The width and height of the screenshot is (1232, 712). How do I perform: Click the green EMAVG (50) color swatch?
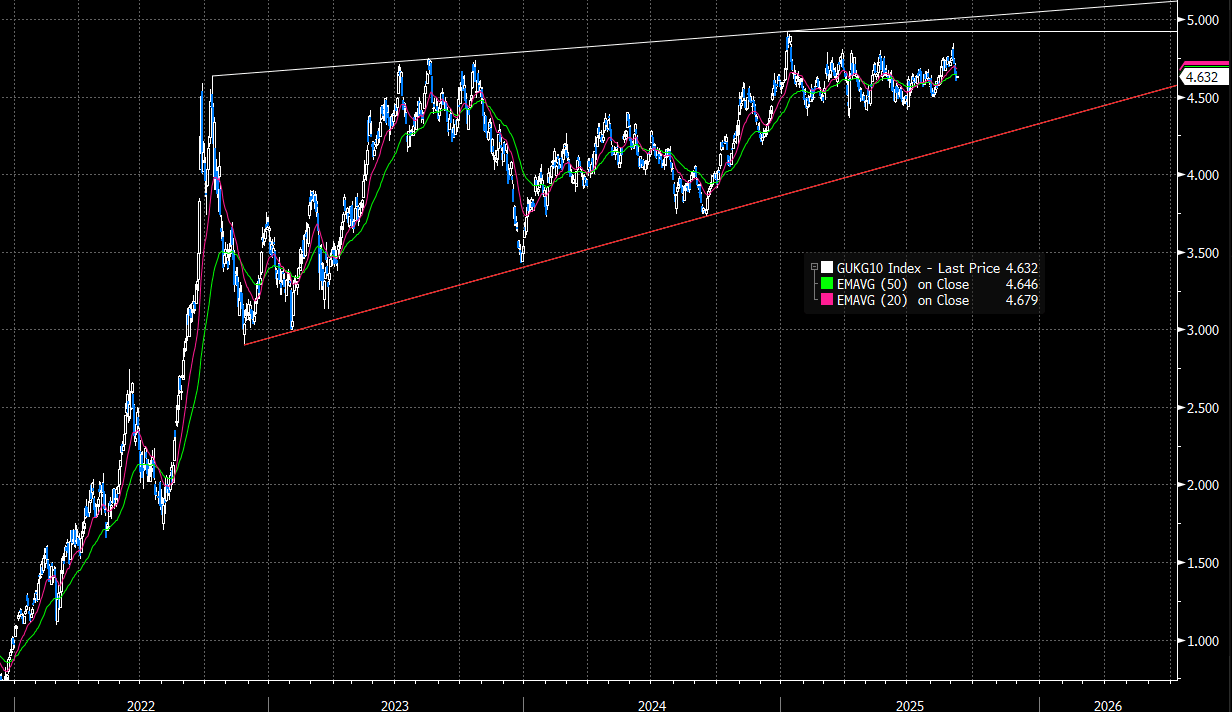pos(826,284)
